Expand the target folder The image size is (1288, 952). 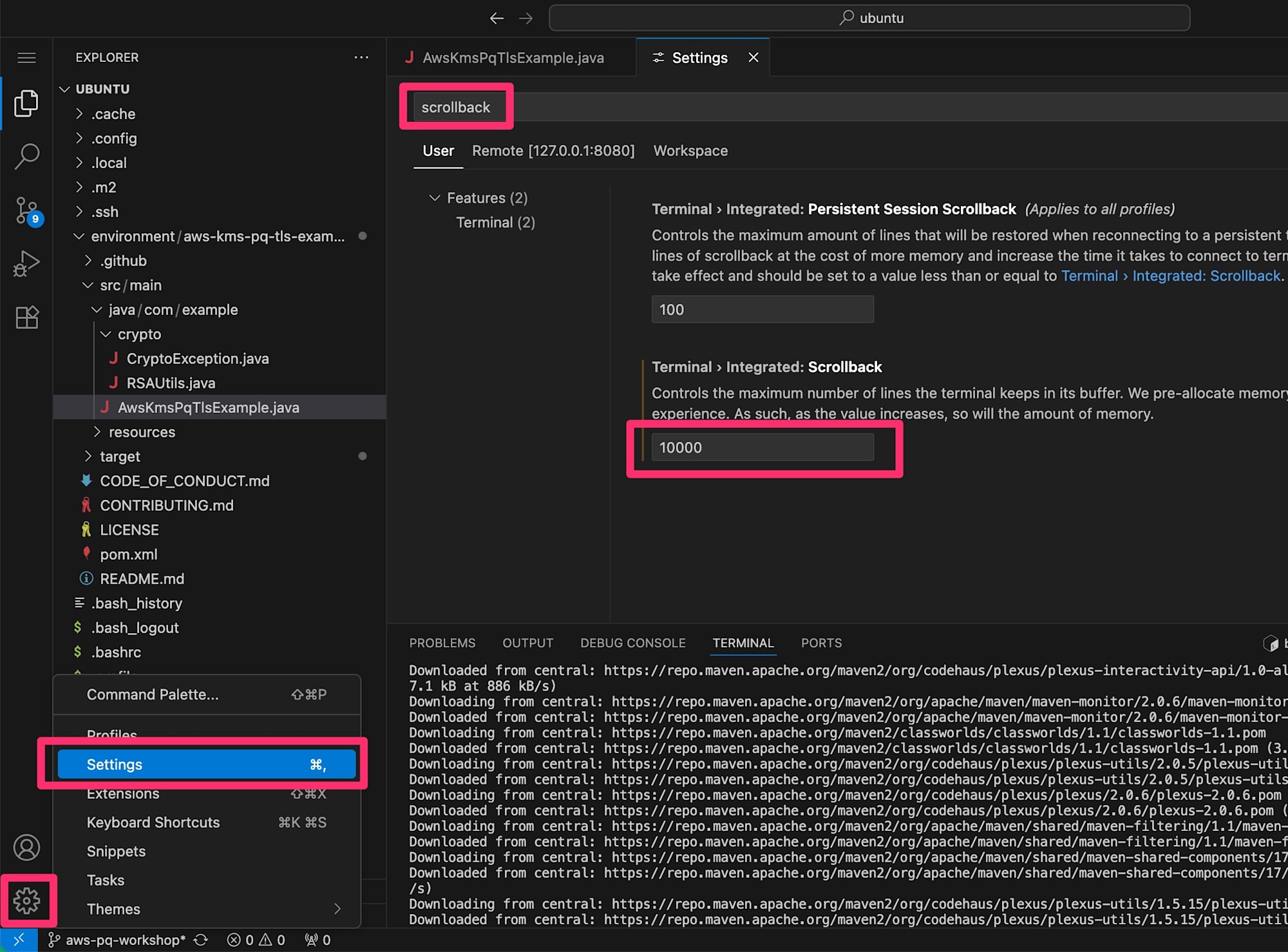(x=88, y=457)
